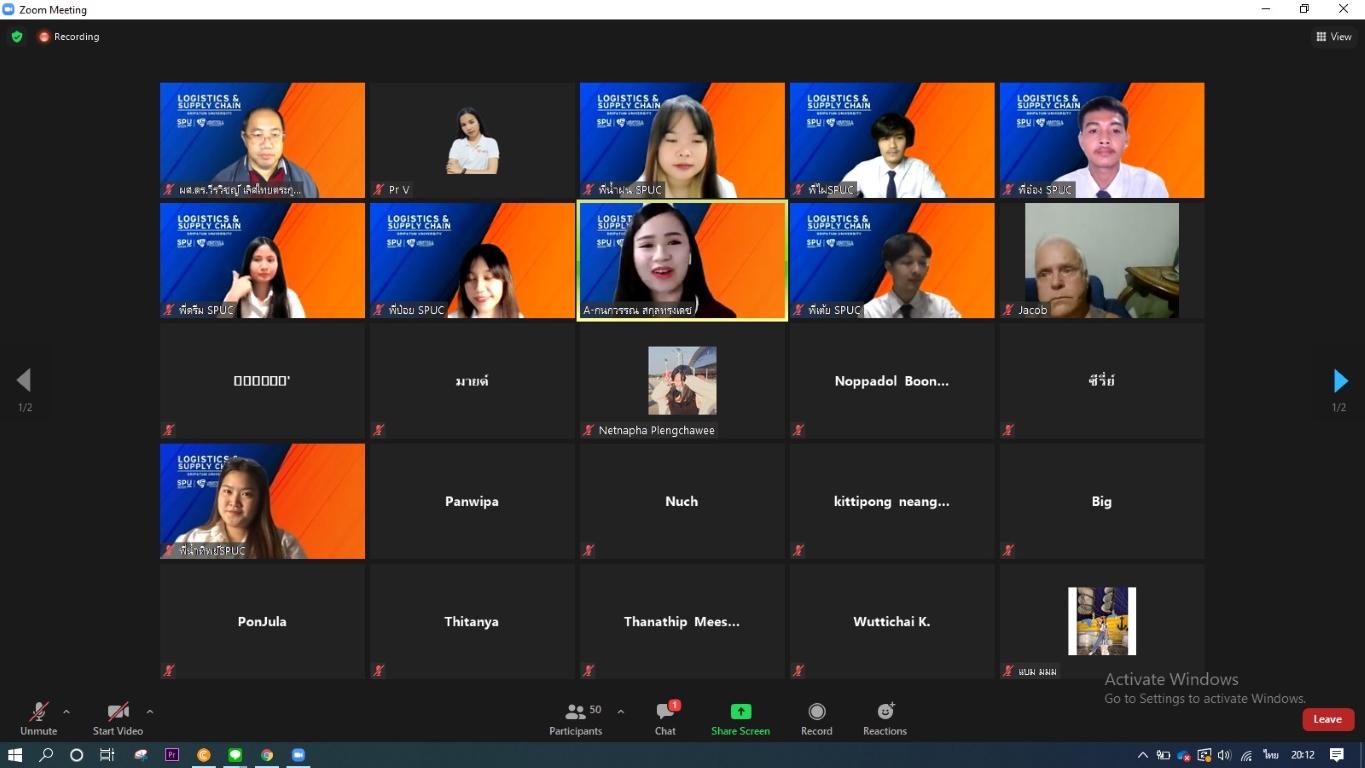Select the highlighted active speaker tile
The width and height of the screenshot is (1365, 768).
click(682, 261)
